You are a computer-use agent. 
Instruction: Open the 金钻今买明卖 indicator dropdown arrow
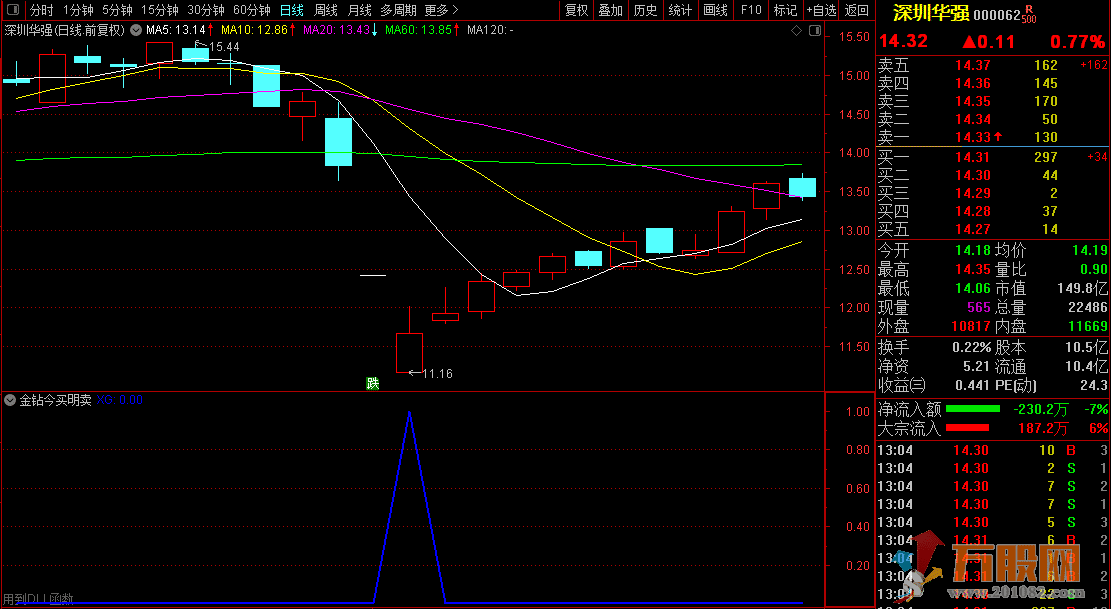coord(10,400)
